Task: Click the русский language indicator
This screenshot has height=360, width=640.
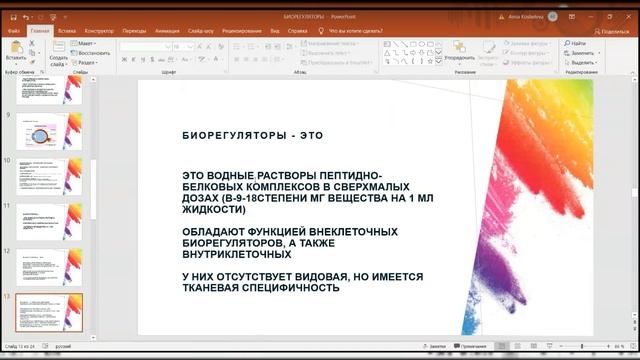Action: click(x=63, y=347)
